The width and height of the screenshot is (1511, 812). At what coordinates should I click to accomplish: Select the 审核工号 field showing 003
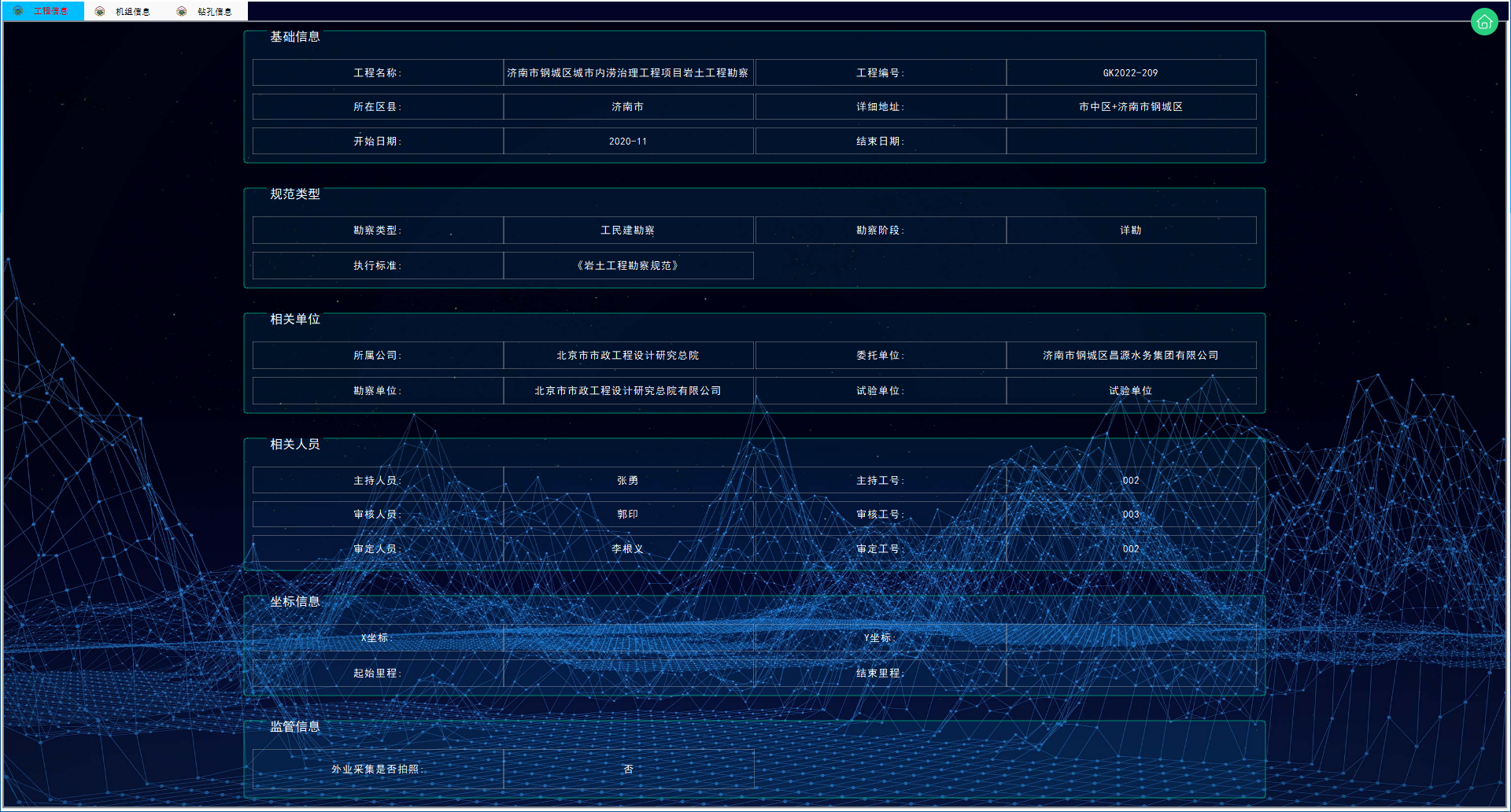coord(1130,515)
